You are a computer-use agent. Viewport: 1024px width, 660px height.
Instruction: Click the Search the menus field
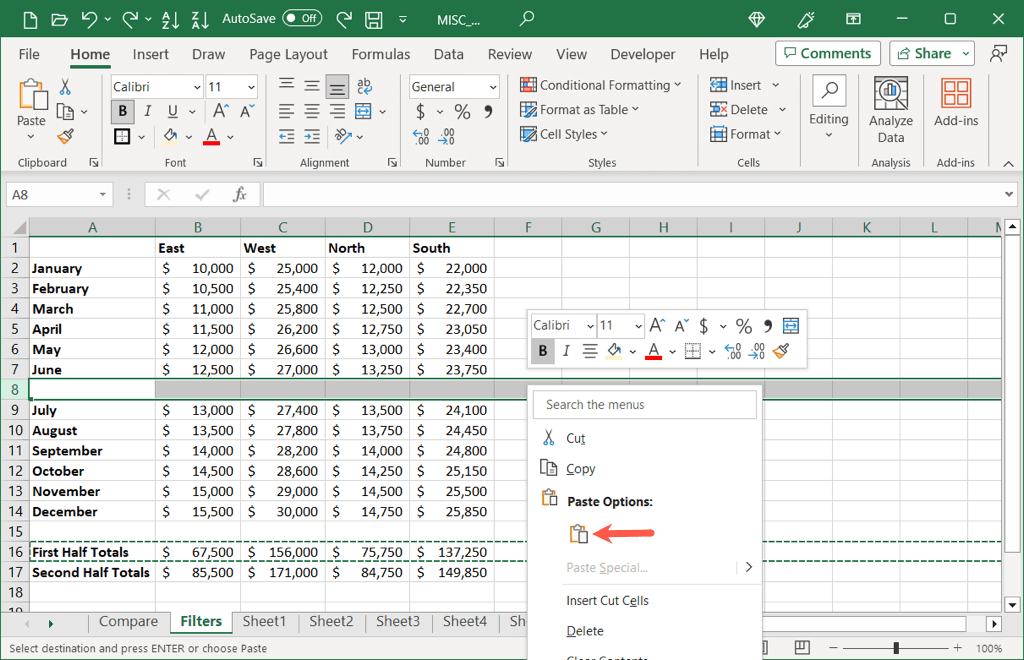click(644, 405)
